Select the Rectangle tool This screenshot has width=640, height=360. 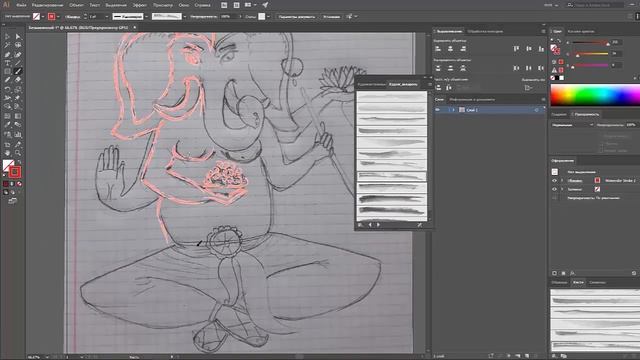[x=7, y=71]
